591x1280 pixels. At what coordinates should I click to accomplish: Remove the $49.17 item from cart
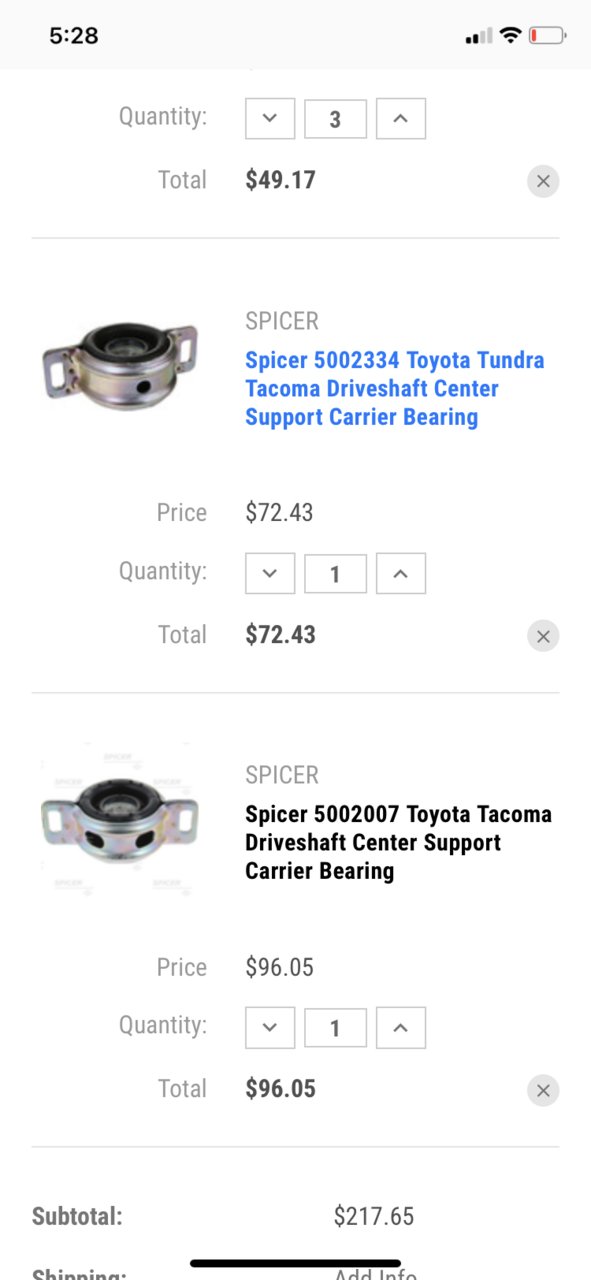click(x=543, y=181)
